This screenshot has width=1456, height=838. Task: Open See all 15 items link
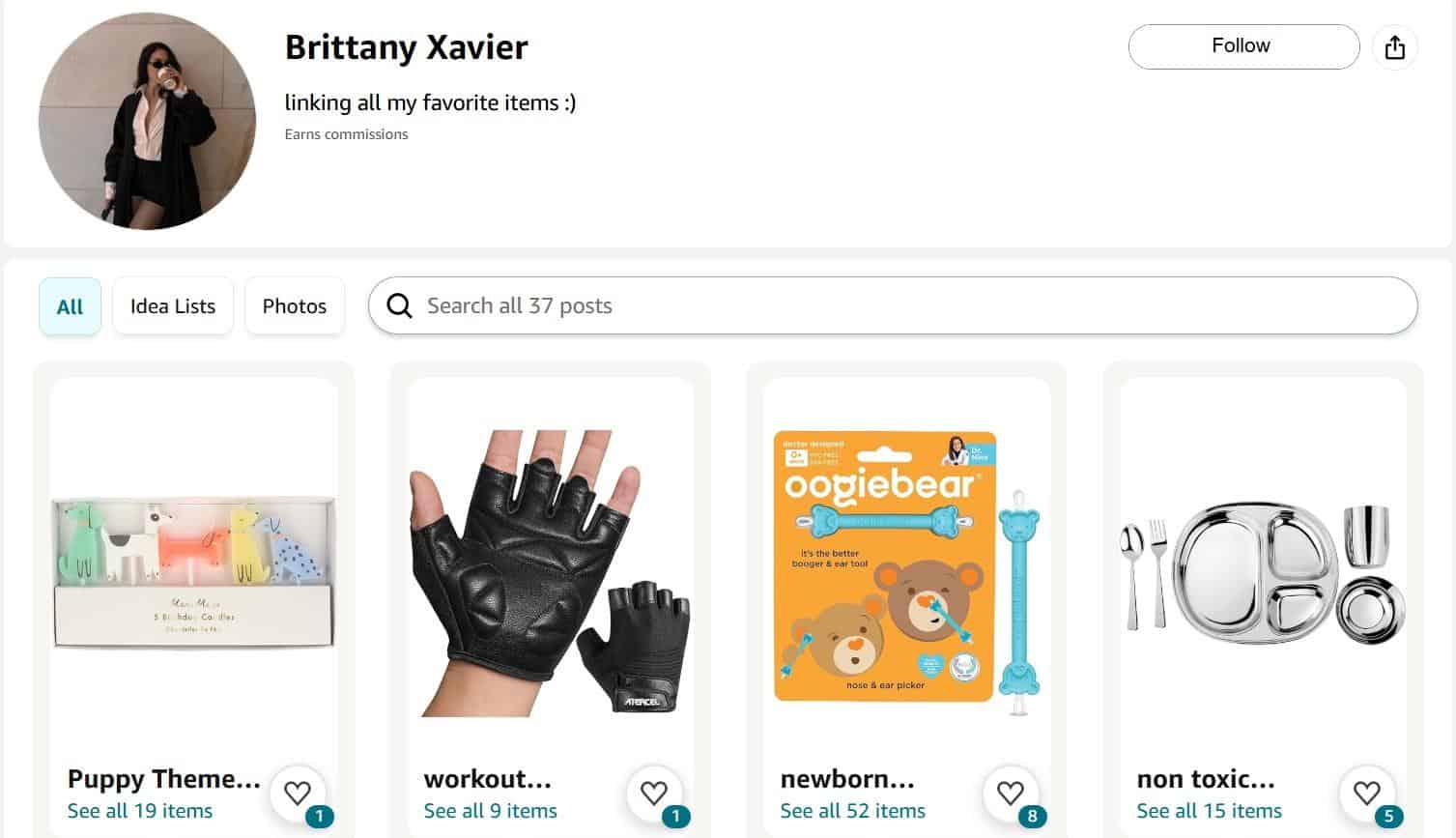(1210, 811)
